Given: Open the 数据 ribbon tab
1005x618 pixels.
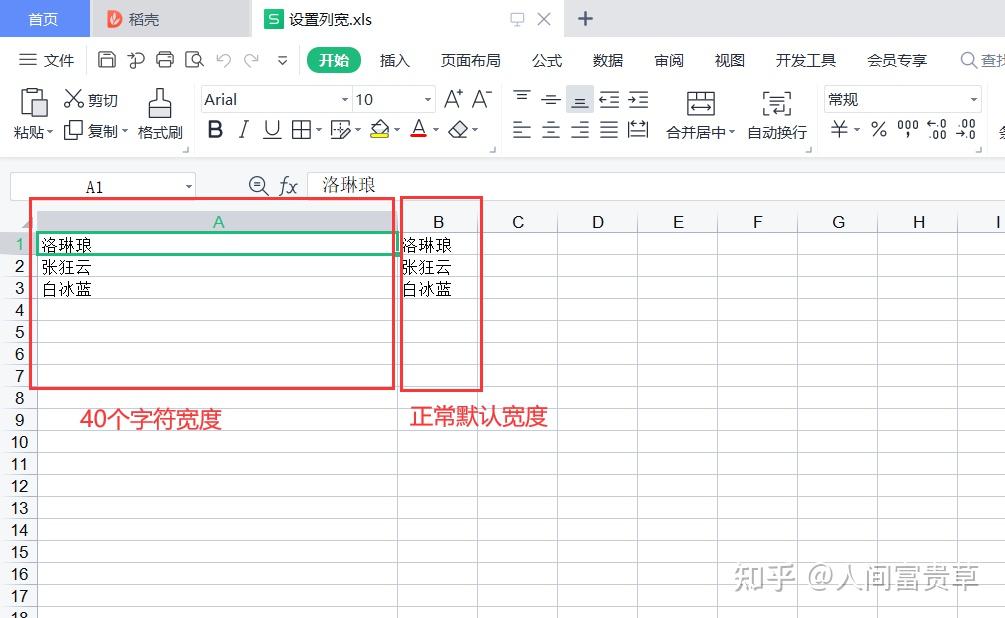Looking at the screenshot, I should coord(606,60).
